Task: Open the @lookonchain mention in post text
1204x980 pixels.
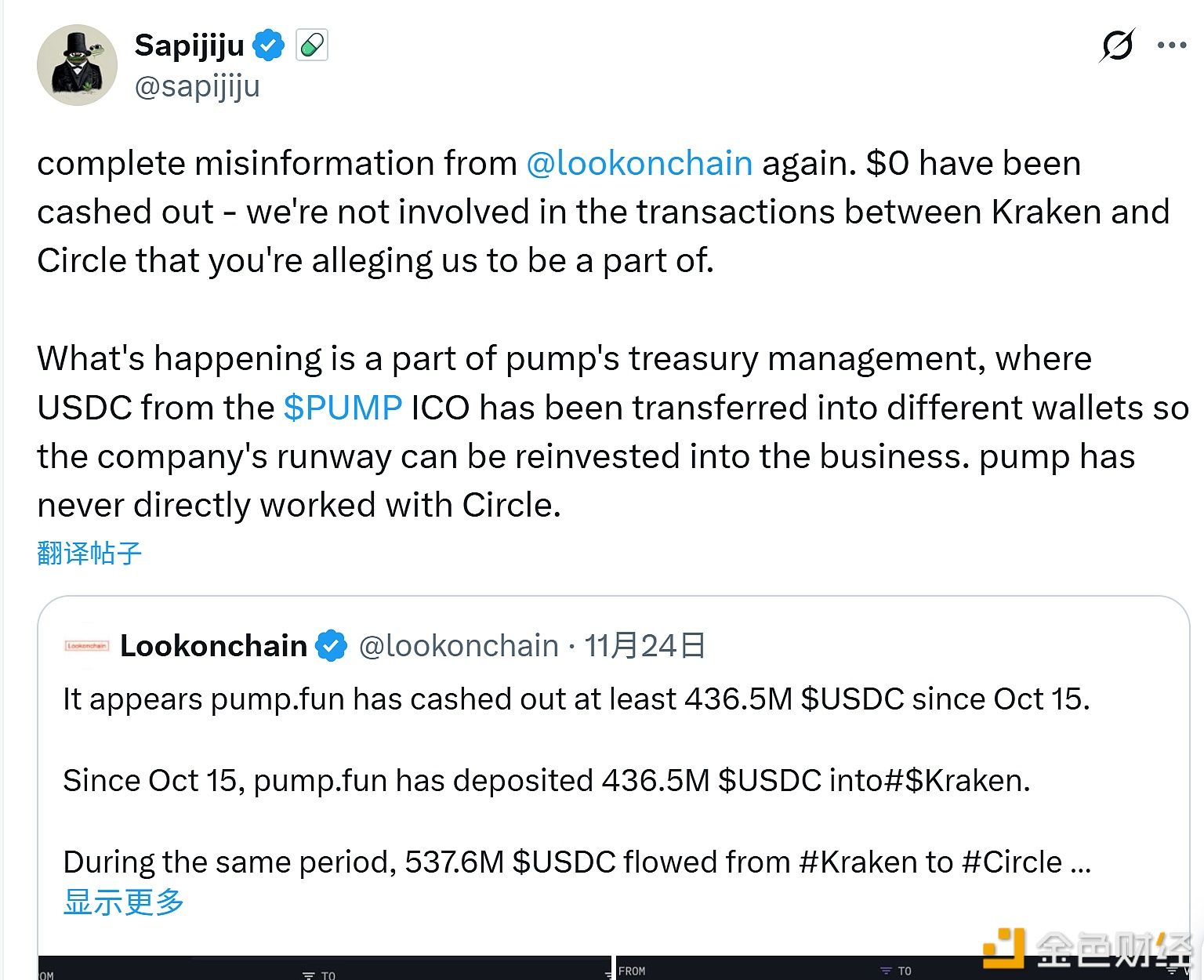Action: (x=639, y=163)
